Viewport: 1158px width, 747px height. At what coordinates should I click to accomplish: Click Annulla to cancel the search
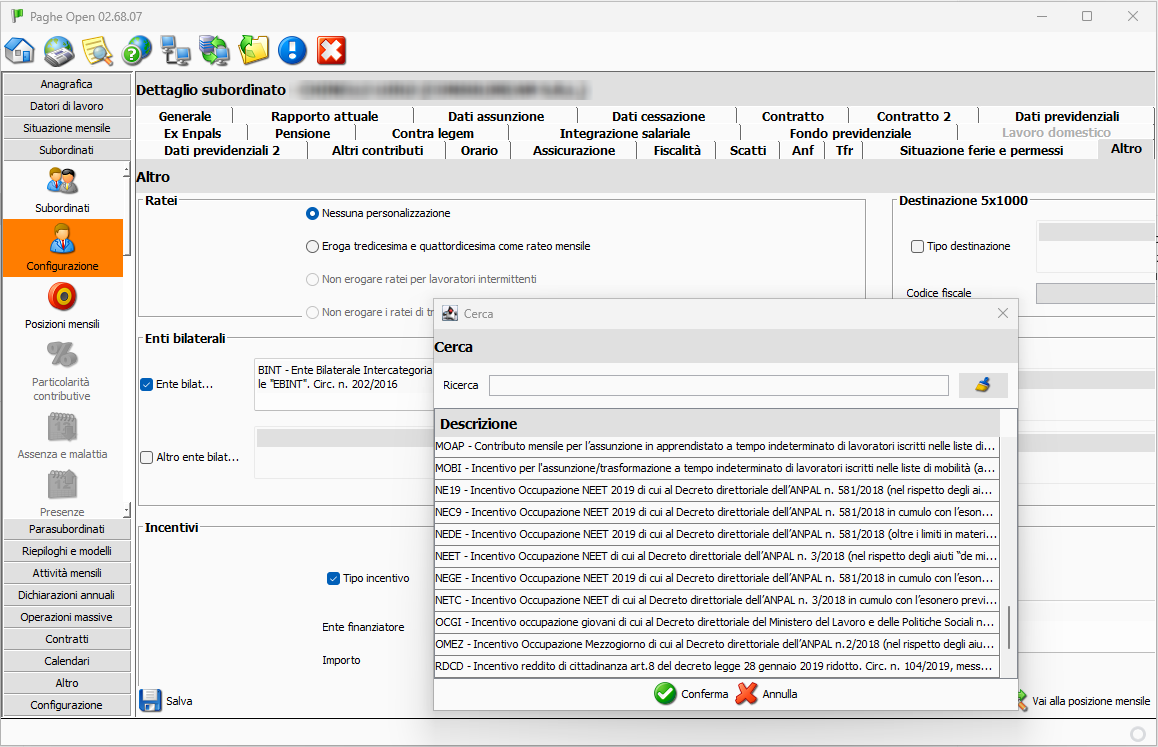point(767,694)
